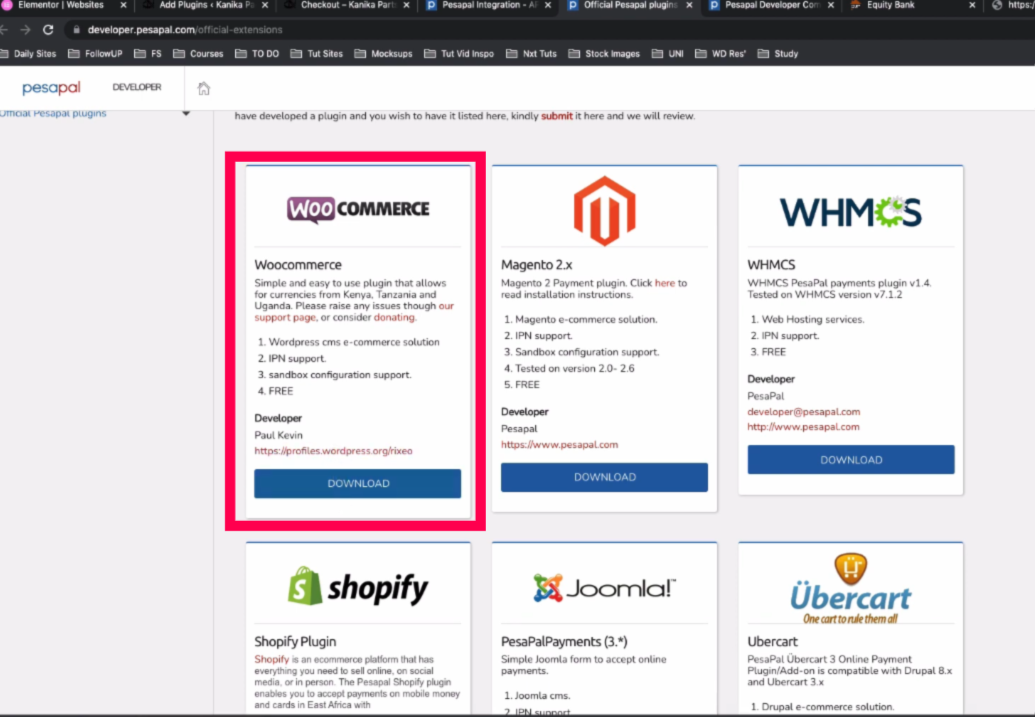Open the profiles.wordpress.org/rixeo link

(333, 451)
